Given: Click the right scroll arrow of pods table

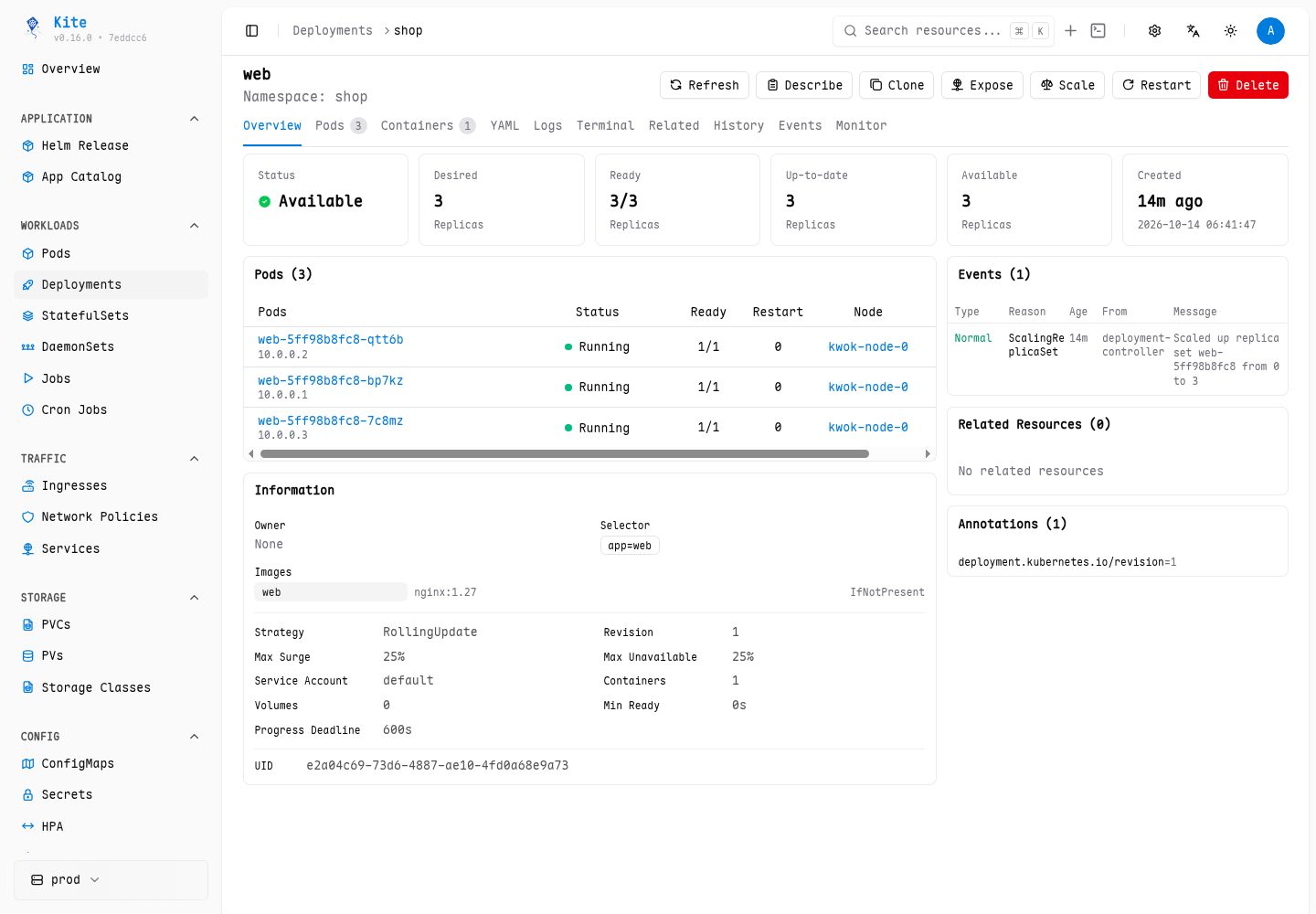Looking at the screenshot, I should 928,454.
